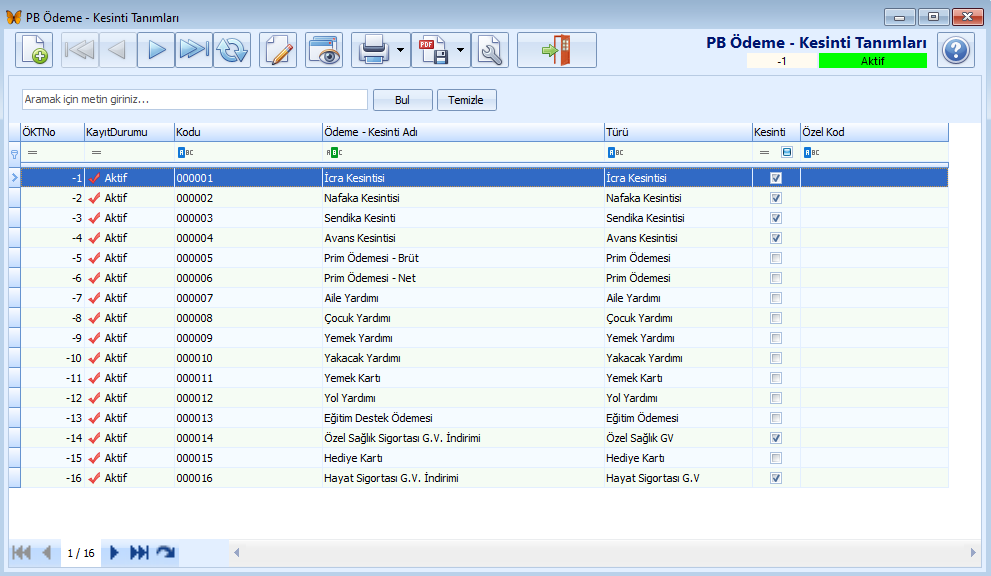
Task: Open settings with wrench icon
Action: tap(490, 50)
